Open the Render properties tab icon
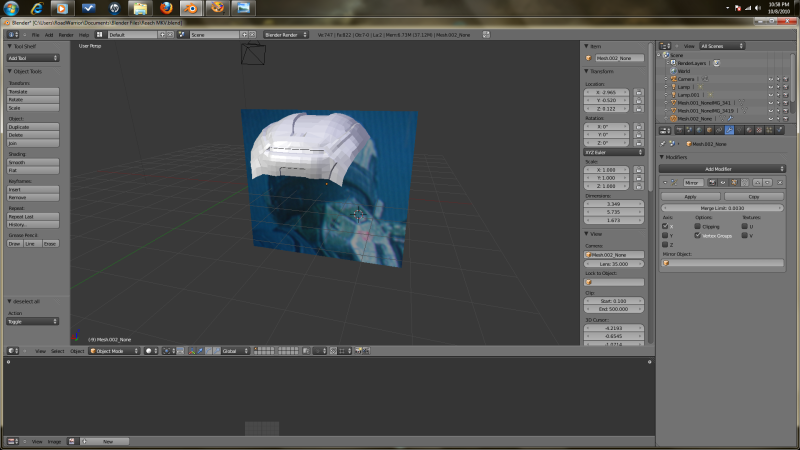Screen dimensions: 800x450 [680, 130]
